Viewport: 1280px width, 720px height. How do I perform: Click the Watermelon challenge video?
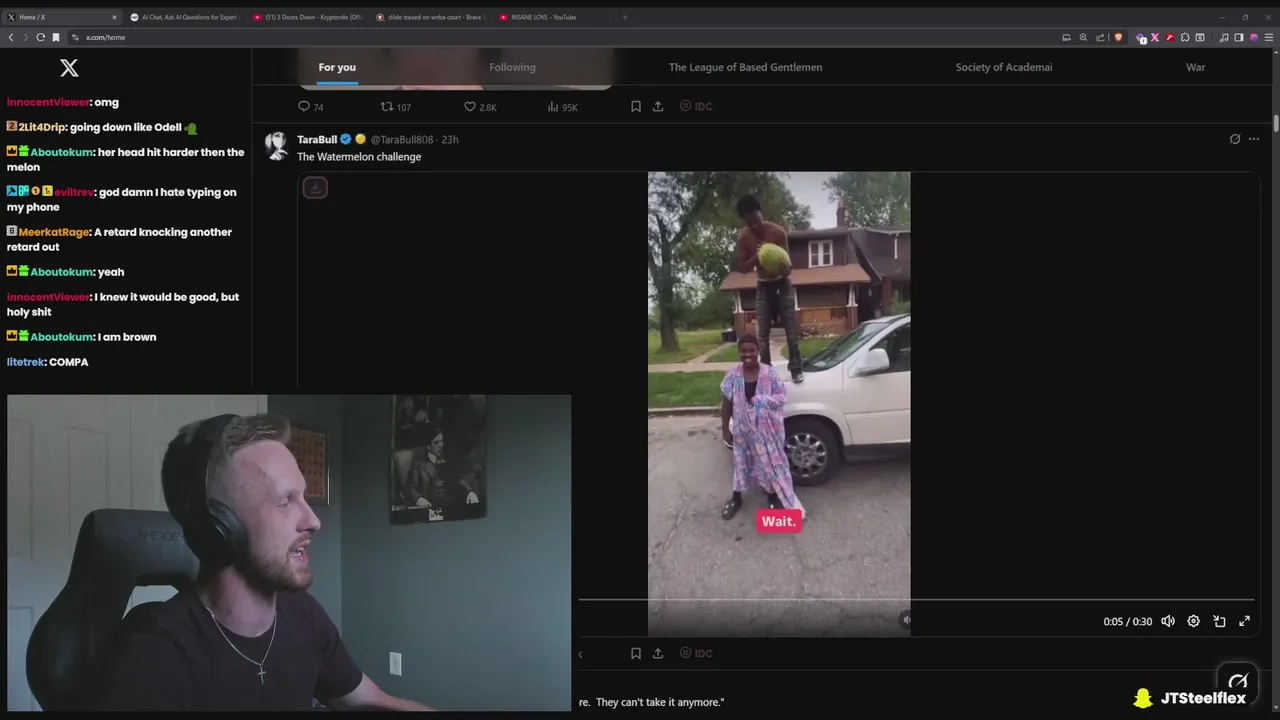pyautogui.click(x=779, y=404)
